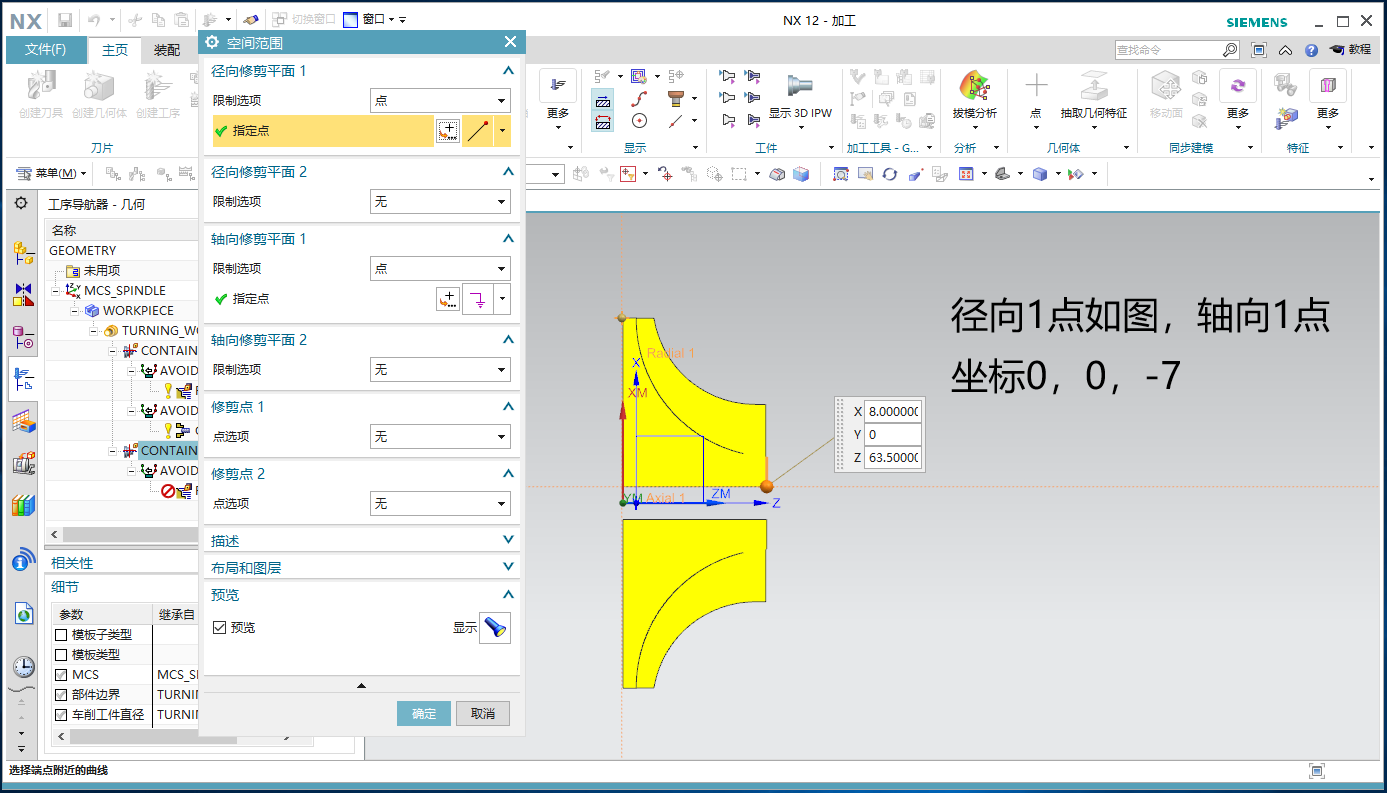Toggle the MCS checkbox in 细节 table

[61, 675]
